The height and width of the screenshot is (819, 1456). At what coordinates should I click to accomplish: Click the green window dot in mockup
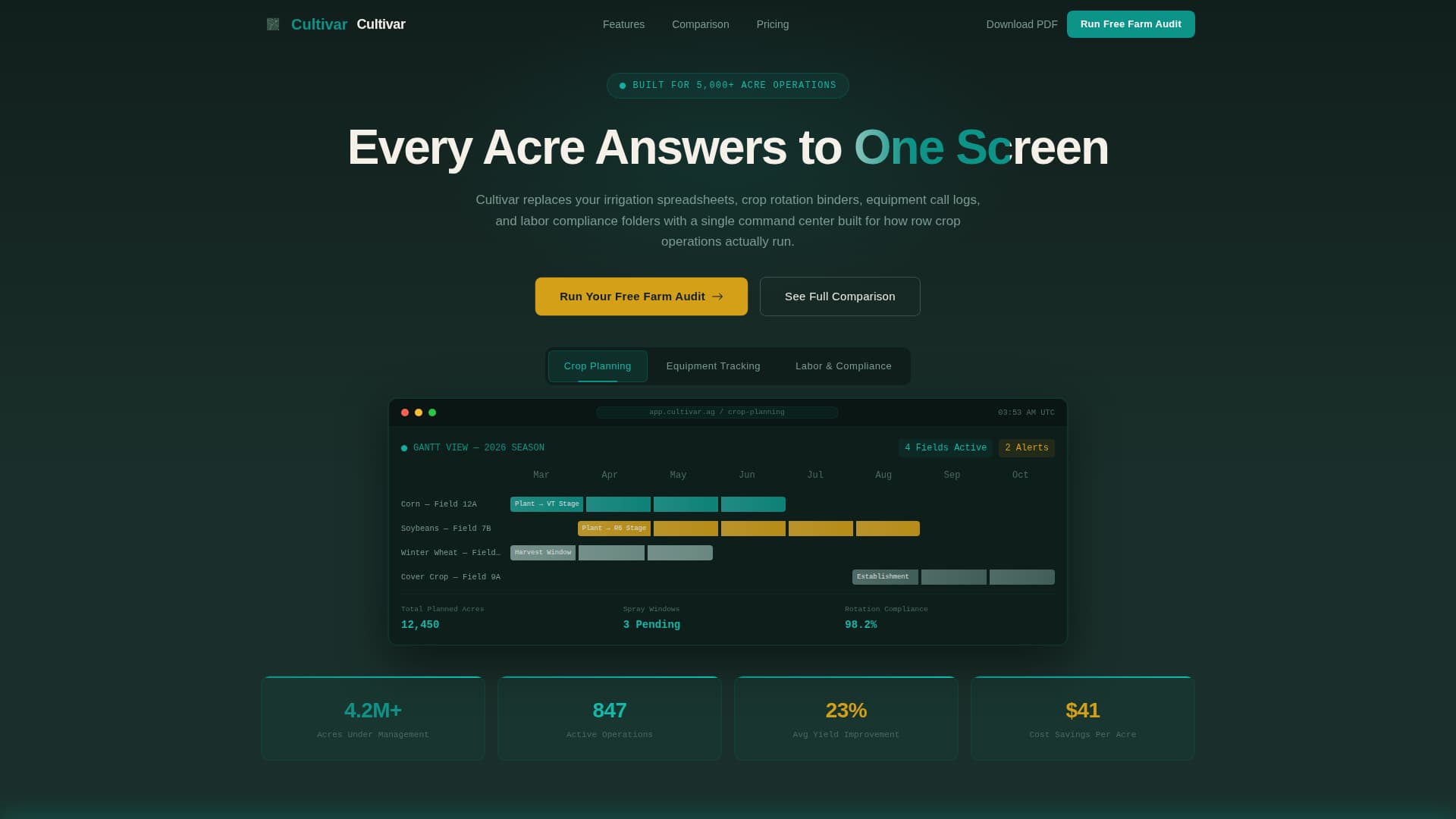click(432, 413)
